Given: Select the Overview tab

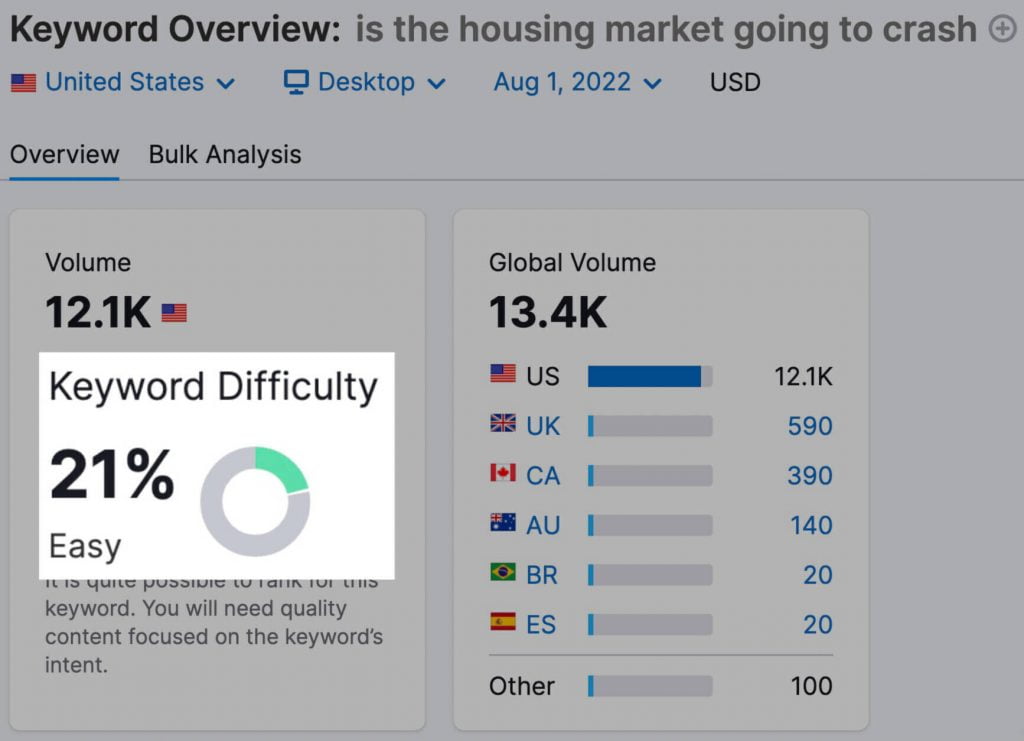Looking at the screenshot, I should 64,154.
